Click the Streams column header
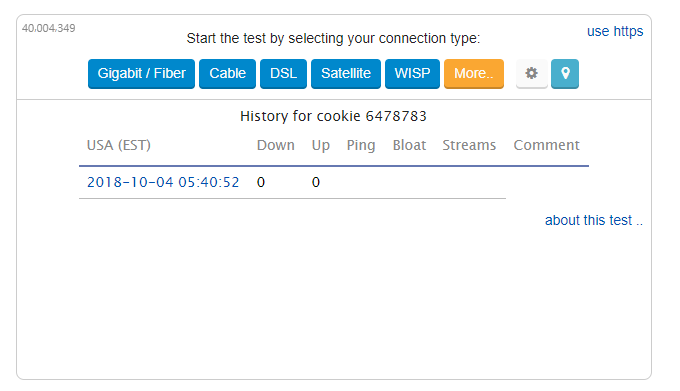680x391 pixels. click(x=469, y=145)
